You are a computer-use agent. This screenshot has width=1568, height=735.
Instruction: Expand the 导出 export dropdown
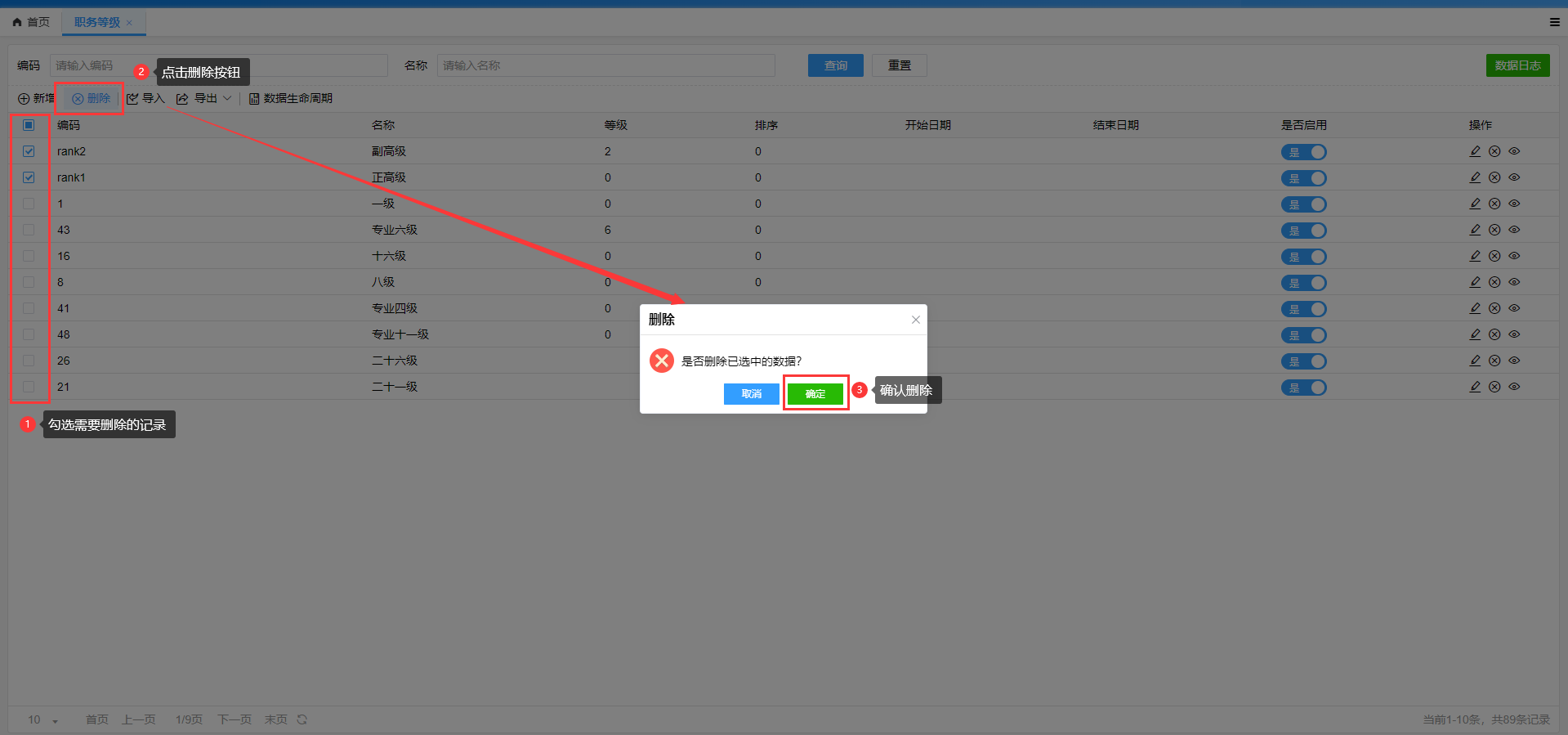[x=204, y=98]
